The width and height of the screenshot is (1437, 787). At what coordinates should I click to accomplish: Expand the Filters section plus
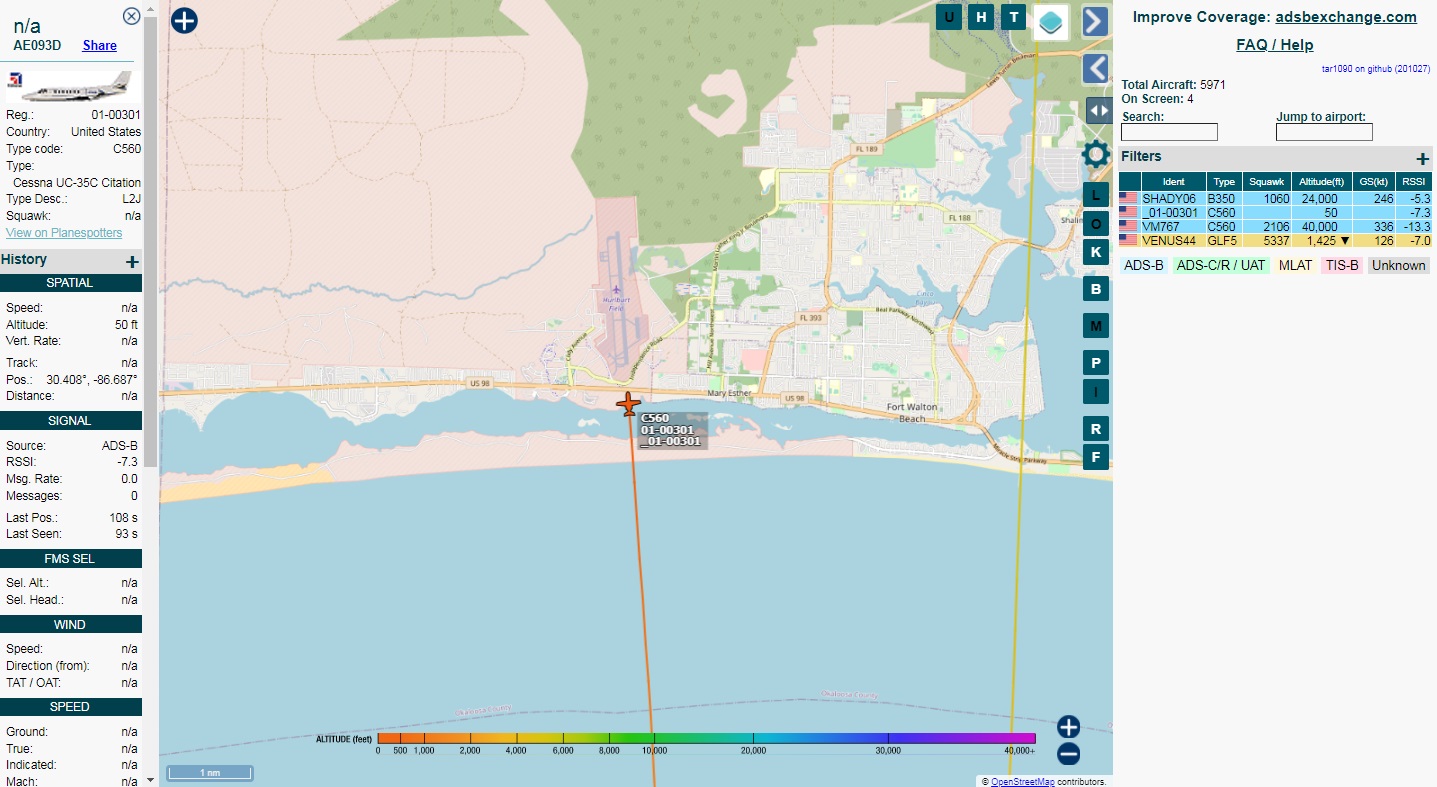tap(1423, 158)
